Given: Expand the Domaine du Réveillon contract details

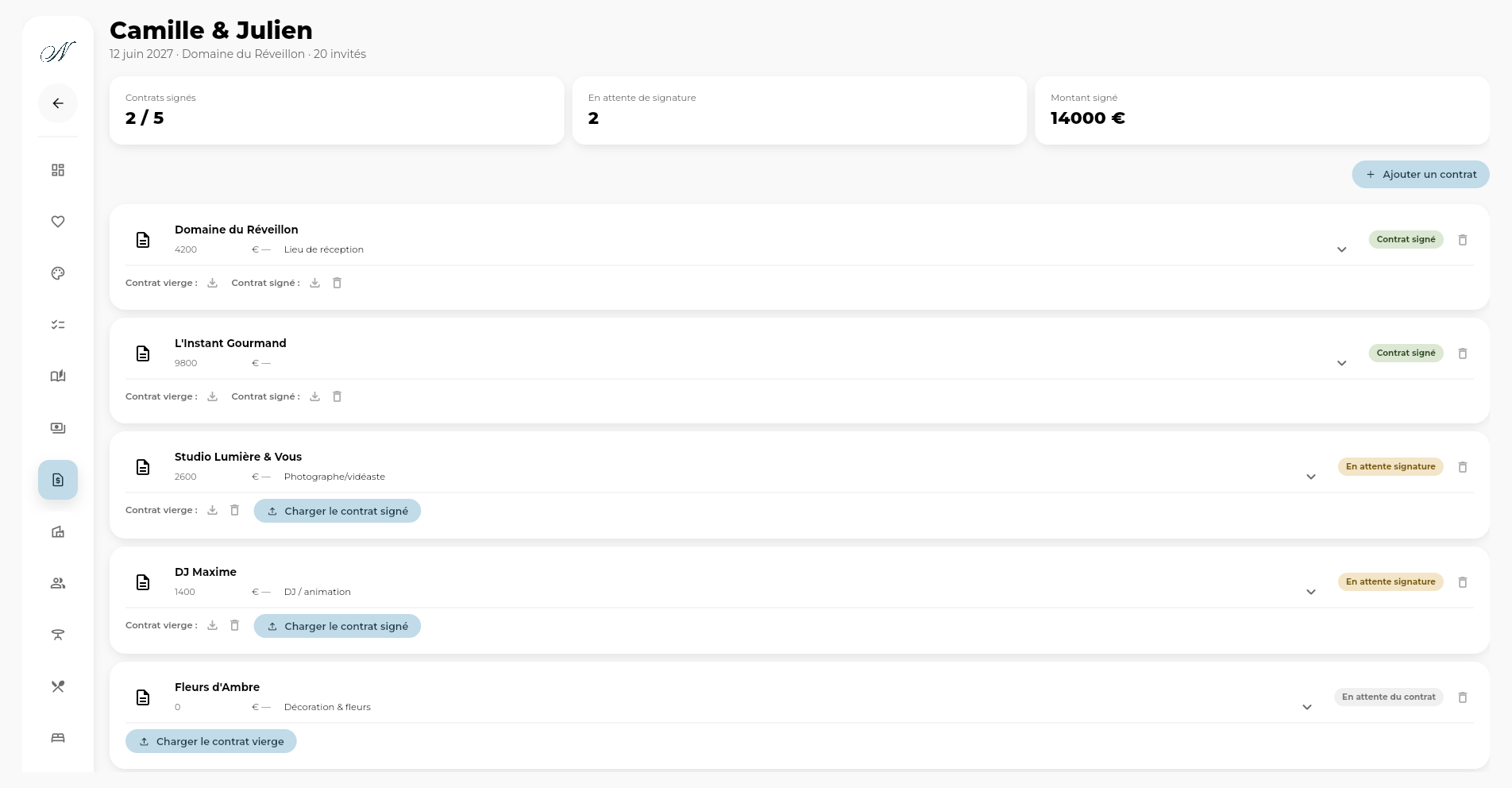Looking at the screenshot, I should click(x=1342, y=249).
